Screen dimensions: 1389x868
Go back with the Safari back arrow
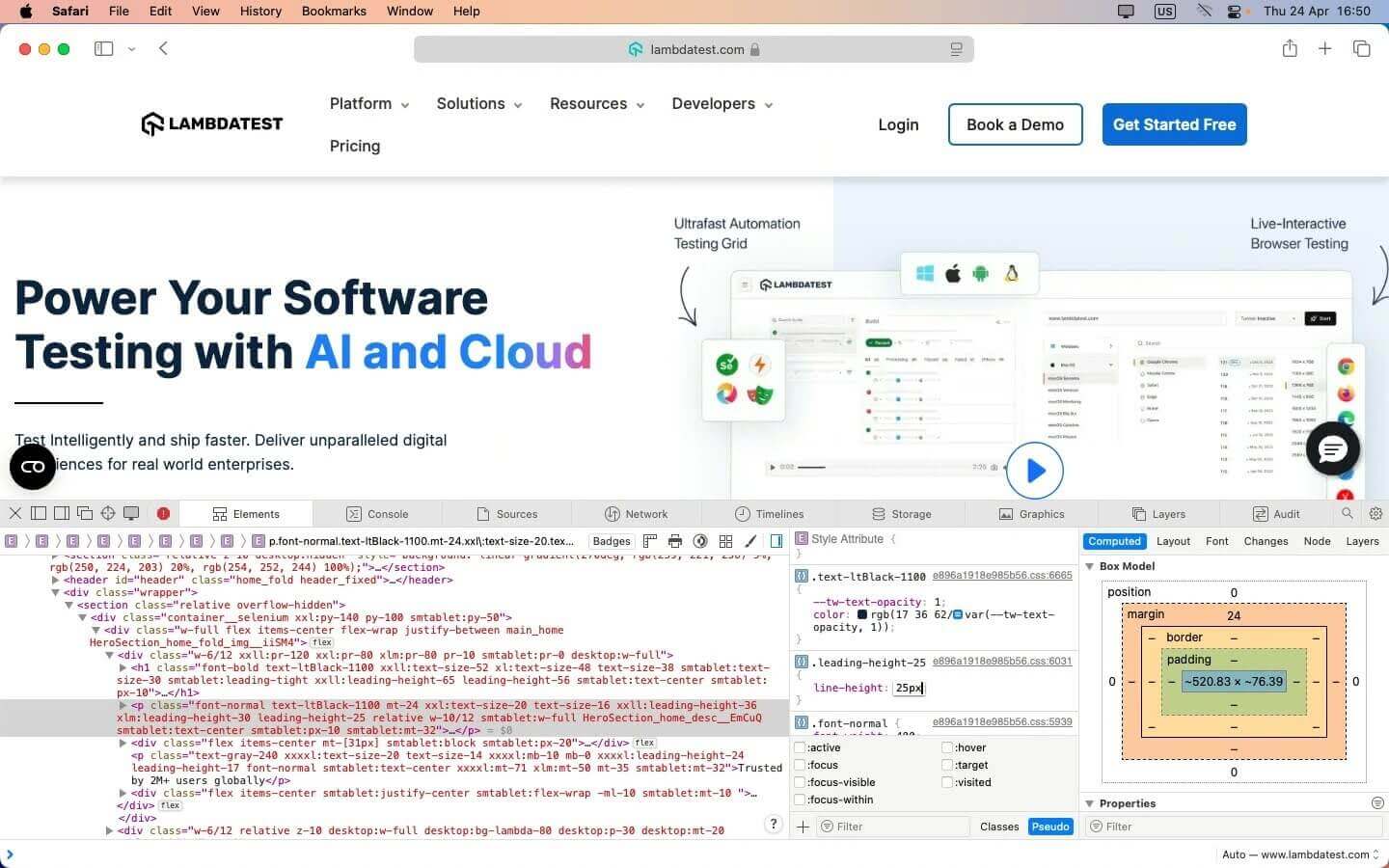163,48
